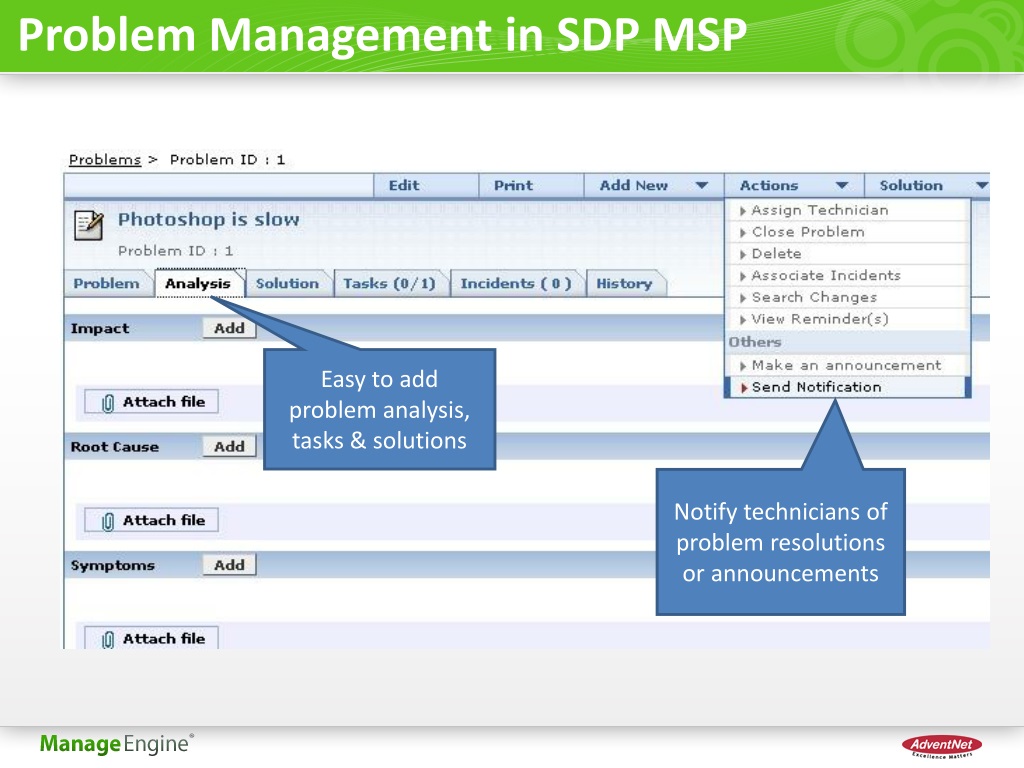This screenshot has width=1024, height=768.
Task: Expand the Actions dropdown arrow
Action: (x=842, y=185)
